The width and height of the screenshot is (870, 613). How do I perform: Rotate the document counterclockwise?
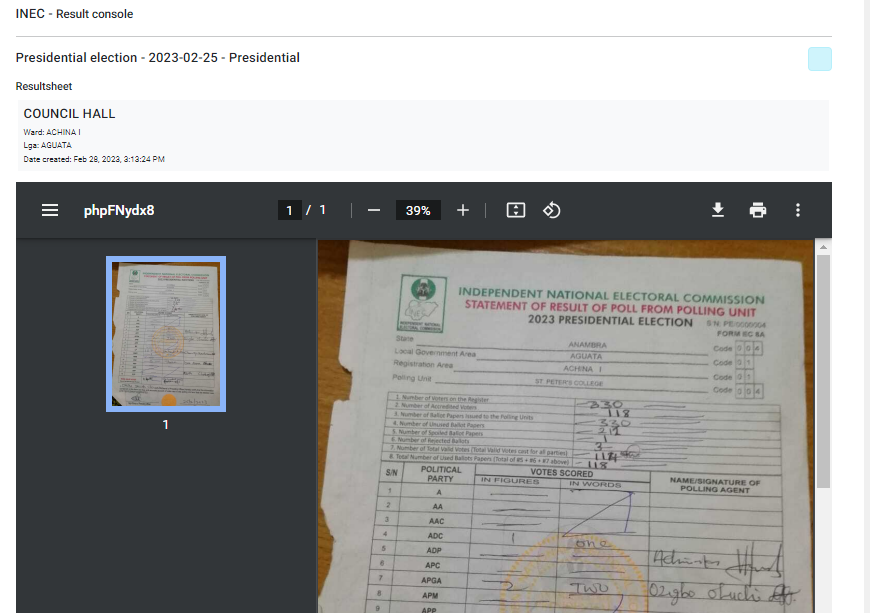coord(552,210)
